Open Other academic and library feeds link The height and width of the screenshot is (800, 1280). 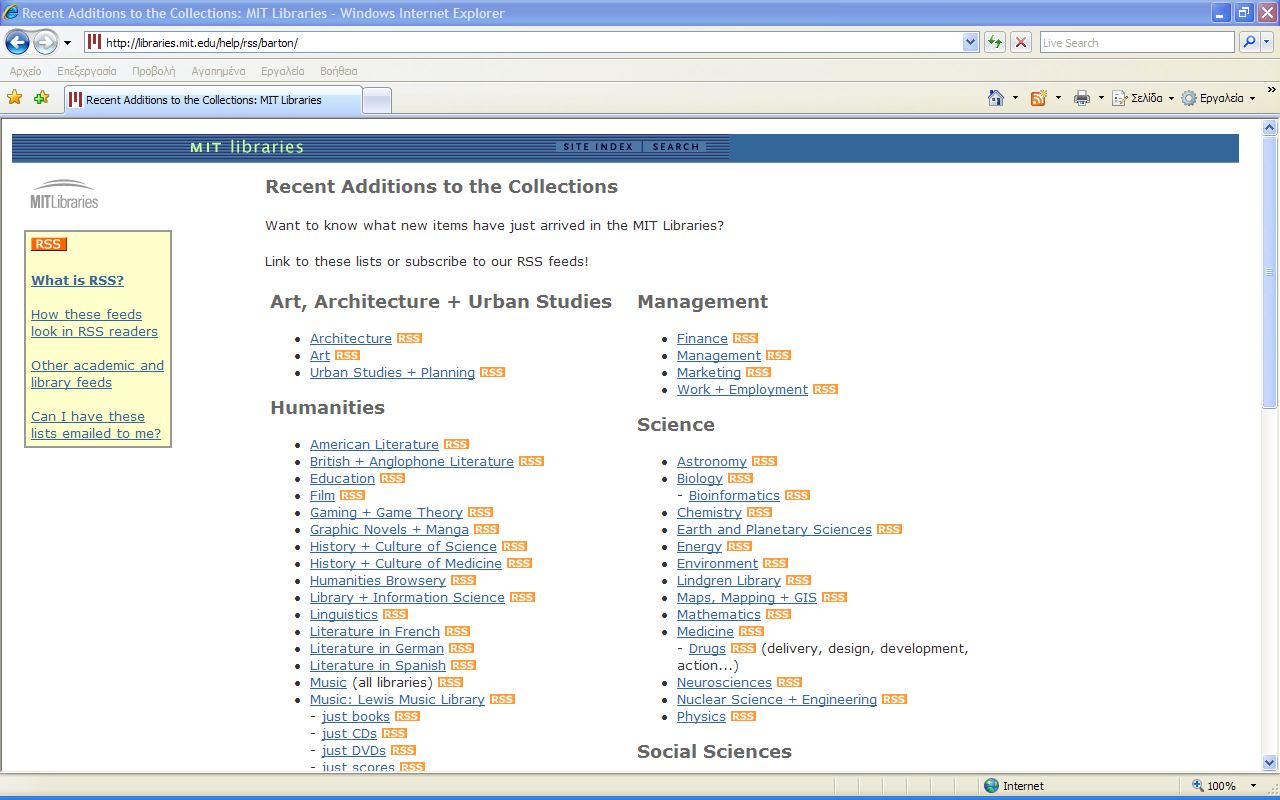pos(97,374)
